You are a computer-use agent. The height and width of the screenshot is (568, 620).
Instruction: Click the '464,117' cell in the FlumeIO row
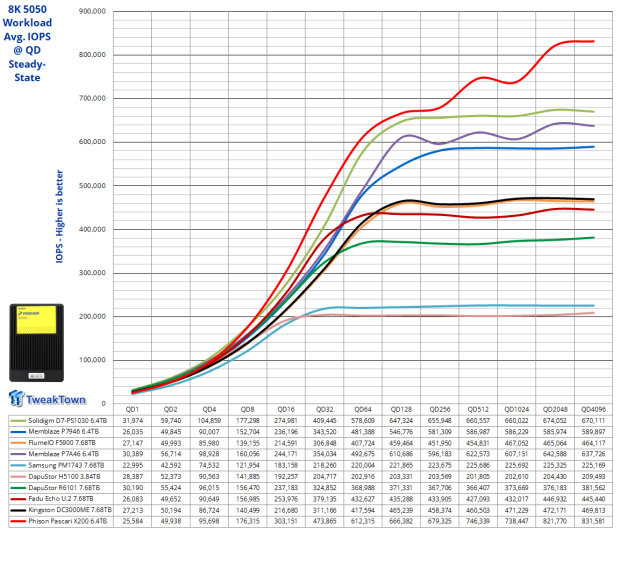pyautogui.click(x=593, y=443)
